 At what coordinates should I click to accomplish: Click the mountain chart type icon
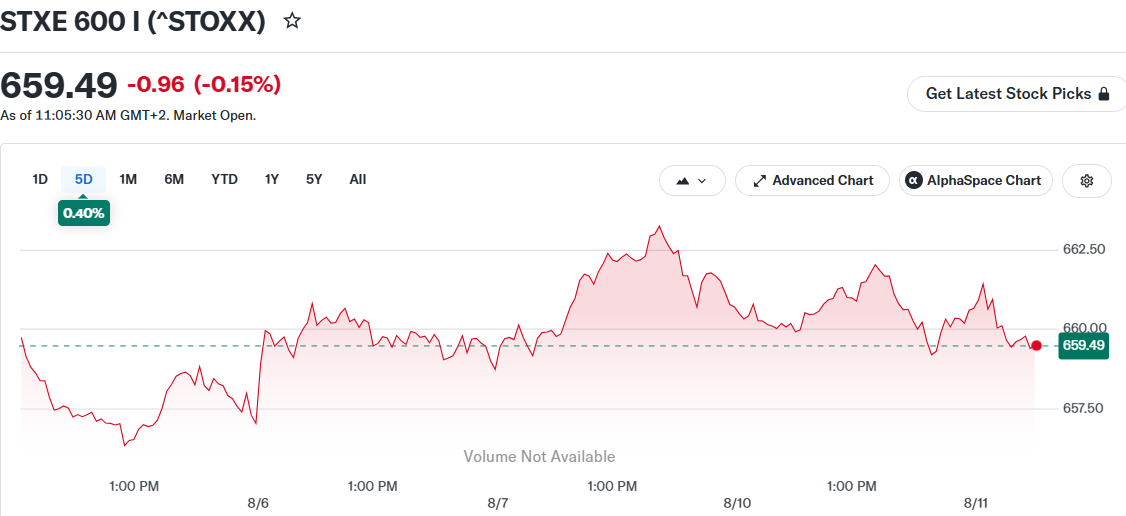[683, 181]
